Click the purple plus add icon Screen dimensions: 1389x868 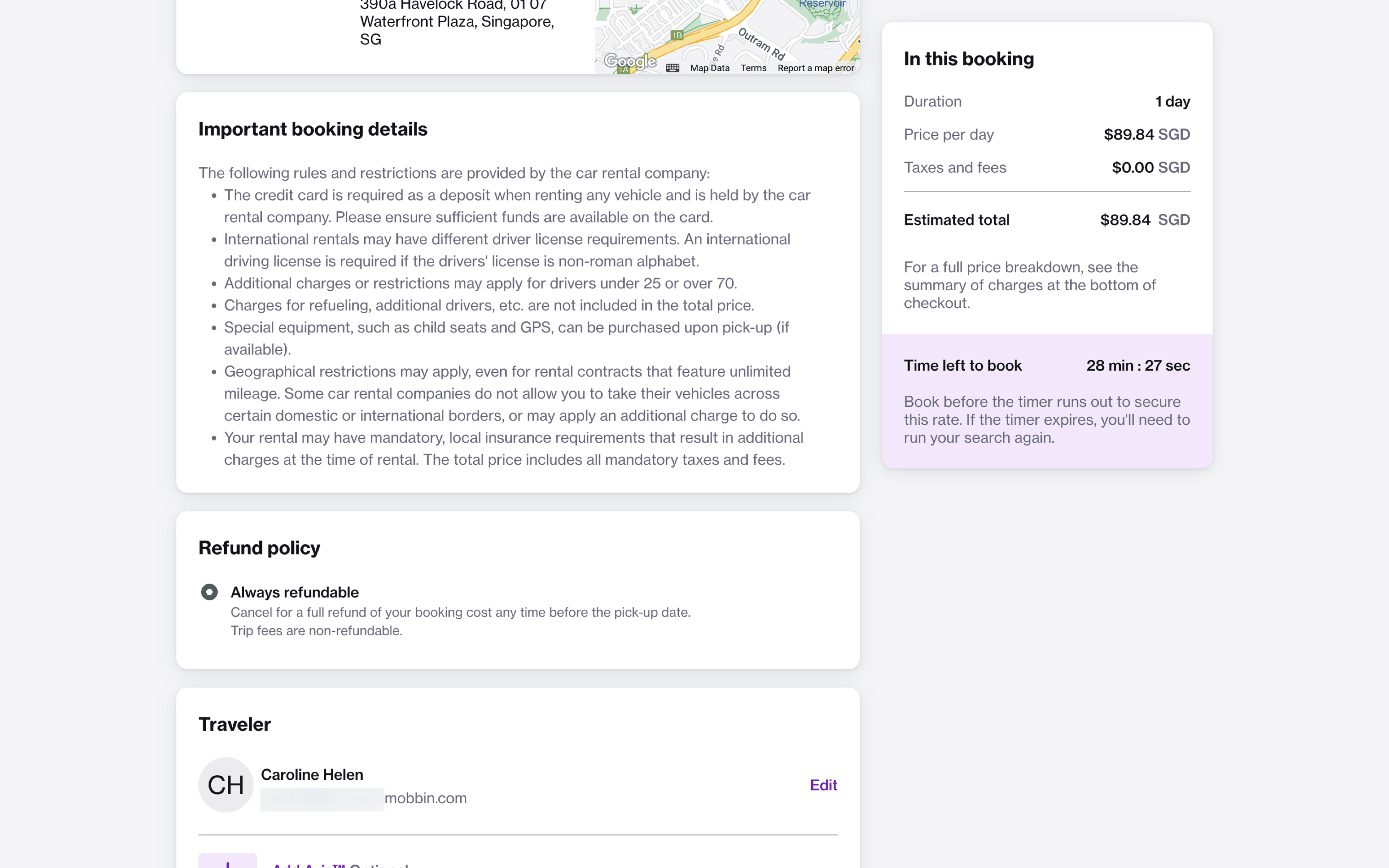point(228,862)
